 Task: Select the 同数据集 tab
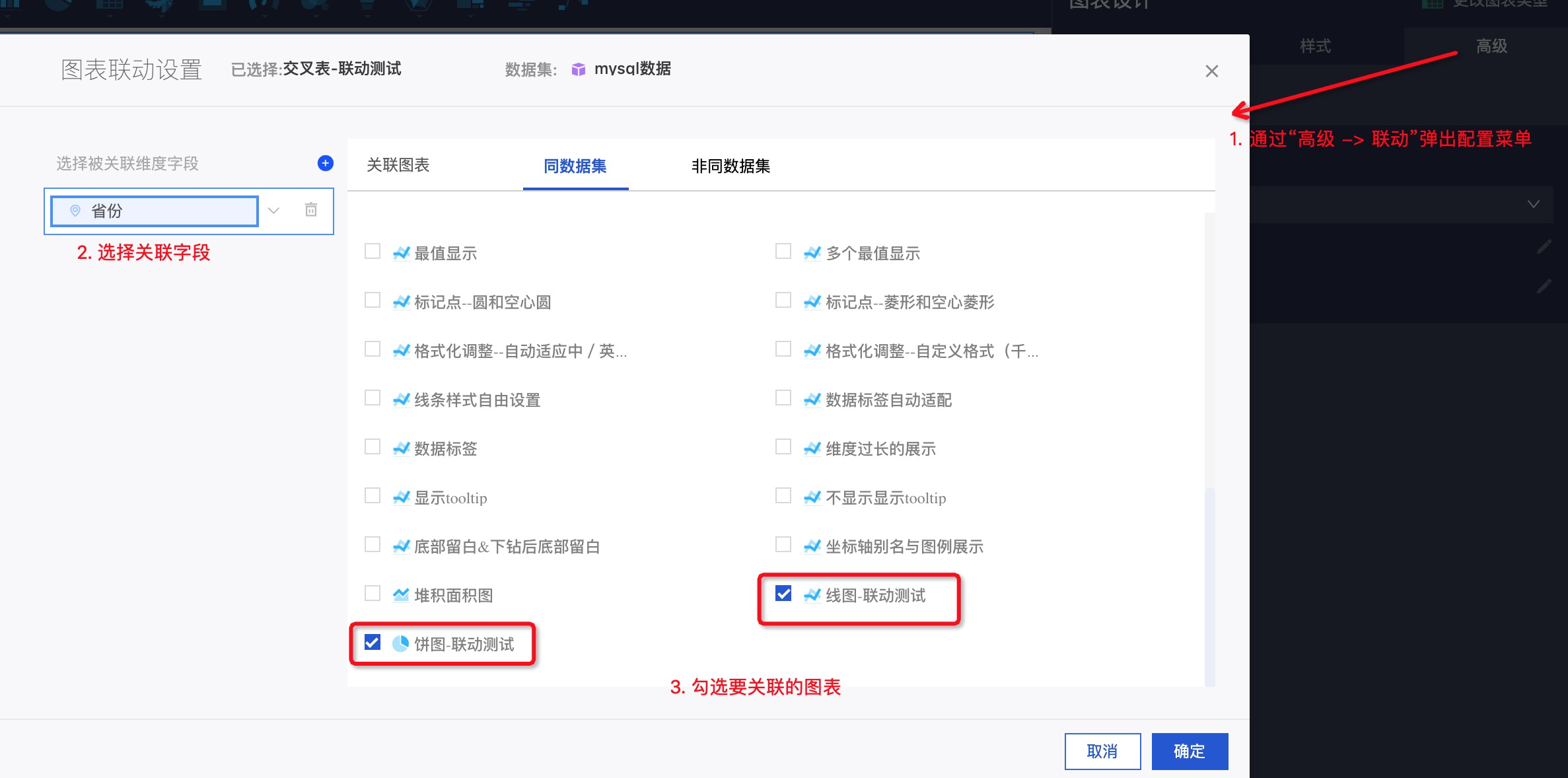575,166
